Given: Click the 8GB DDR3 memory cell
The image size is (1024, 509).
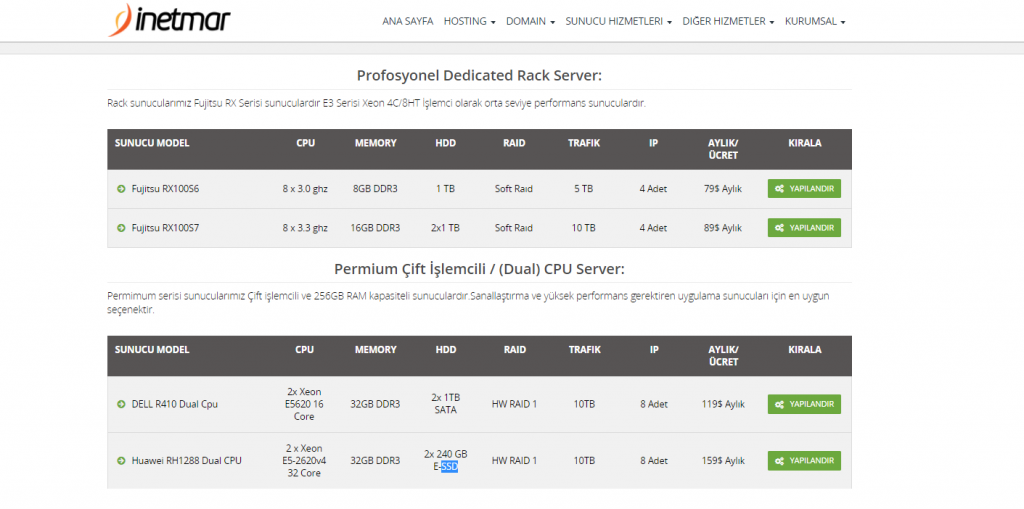Looking at the screenshot, I should click(375, 189).
